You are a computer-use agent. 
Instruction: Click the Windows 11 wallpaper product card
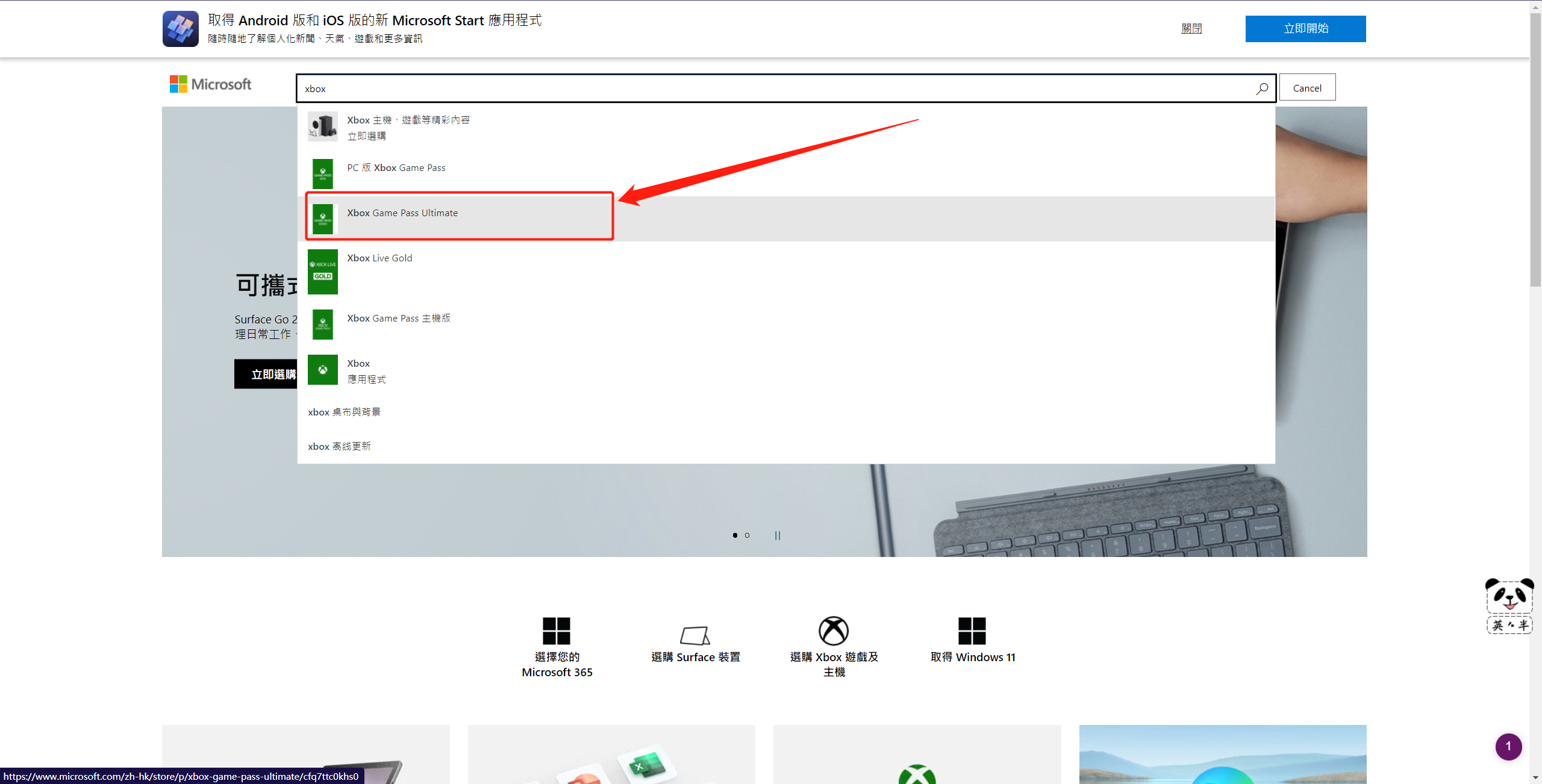[x=1223, y=754]
